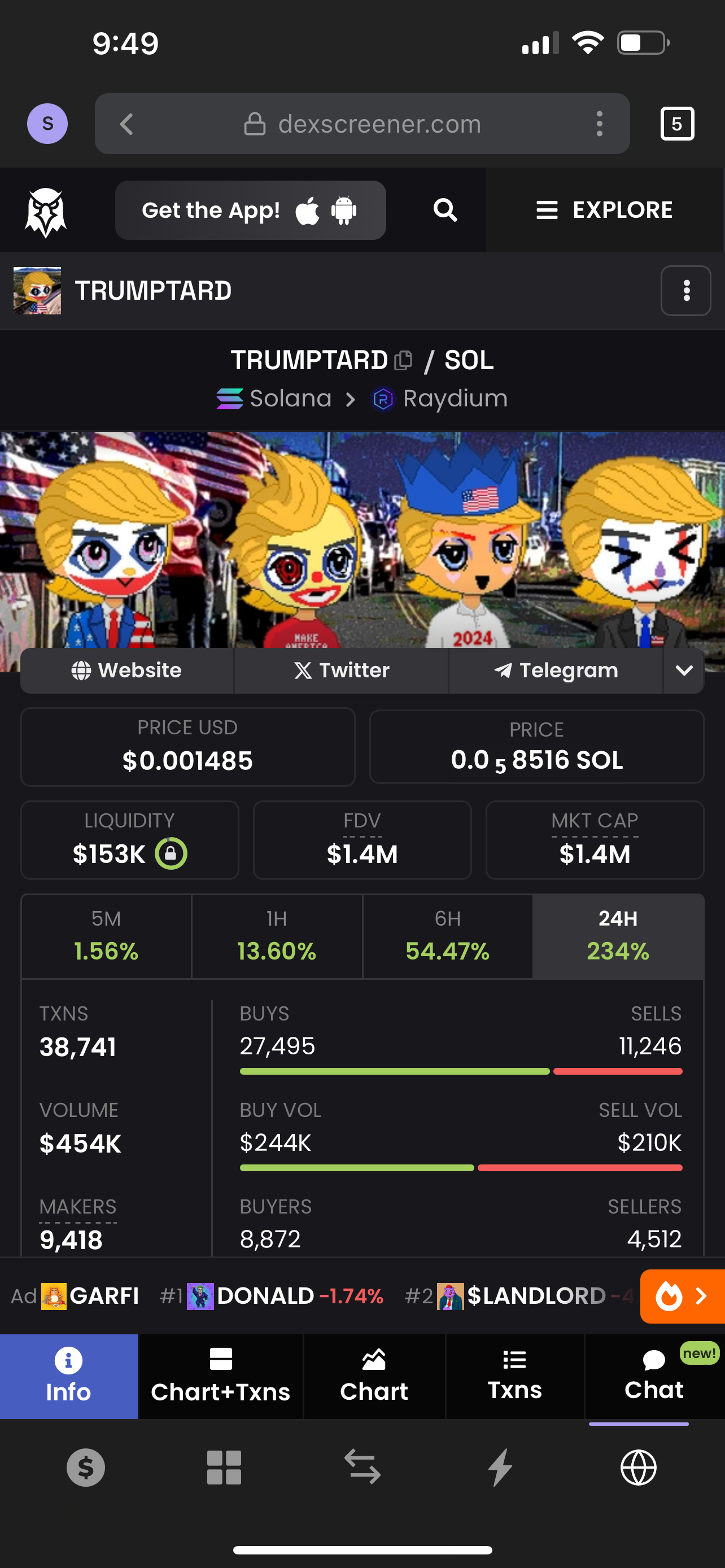This screenshot has width=725, height=1568.
Task: Expand more social links chevron
Action: point(684,670)
